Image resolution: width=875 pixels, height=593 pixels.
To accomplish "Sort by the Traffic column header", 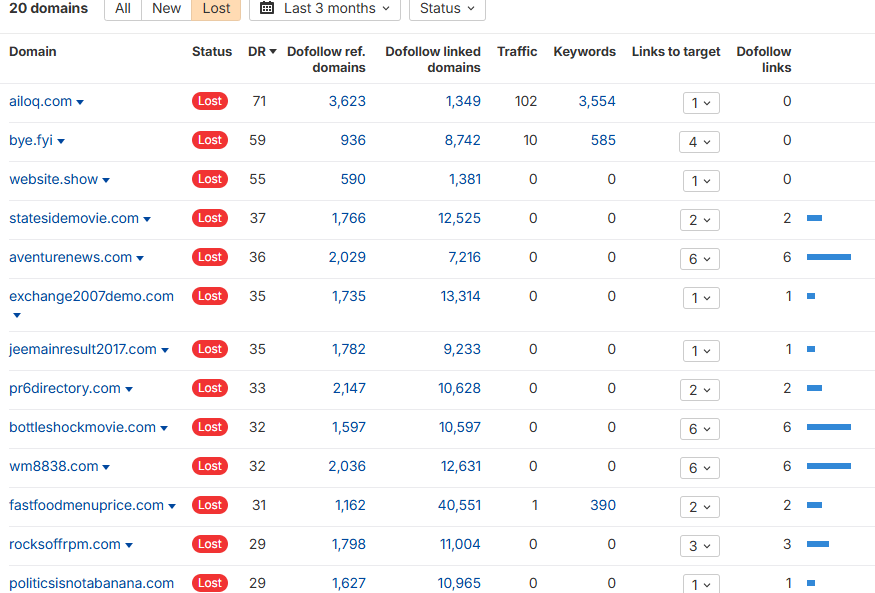I will click(517, 52).
